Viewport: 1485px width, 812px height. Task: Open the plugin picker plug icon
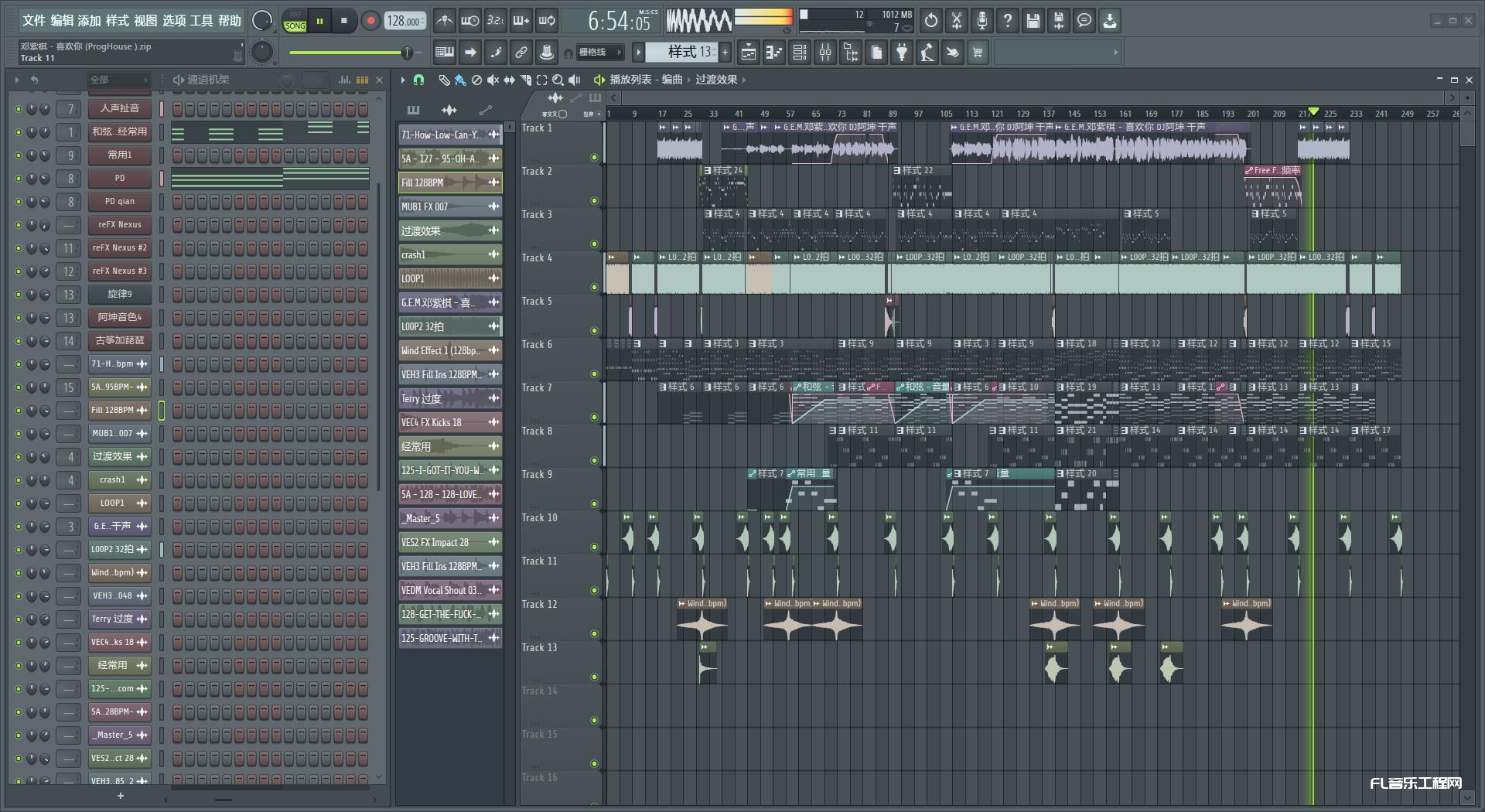[902, 53]
